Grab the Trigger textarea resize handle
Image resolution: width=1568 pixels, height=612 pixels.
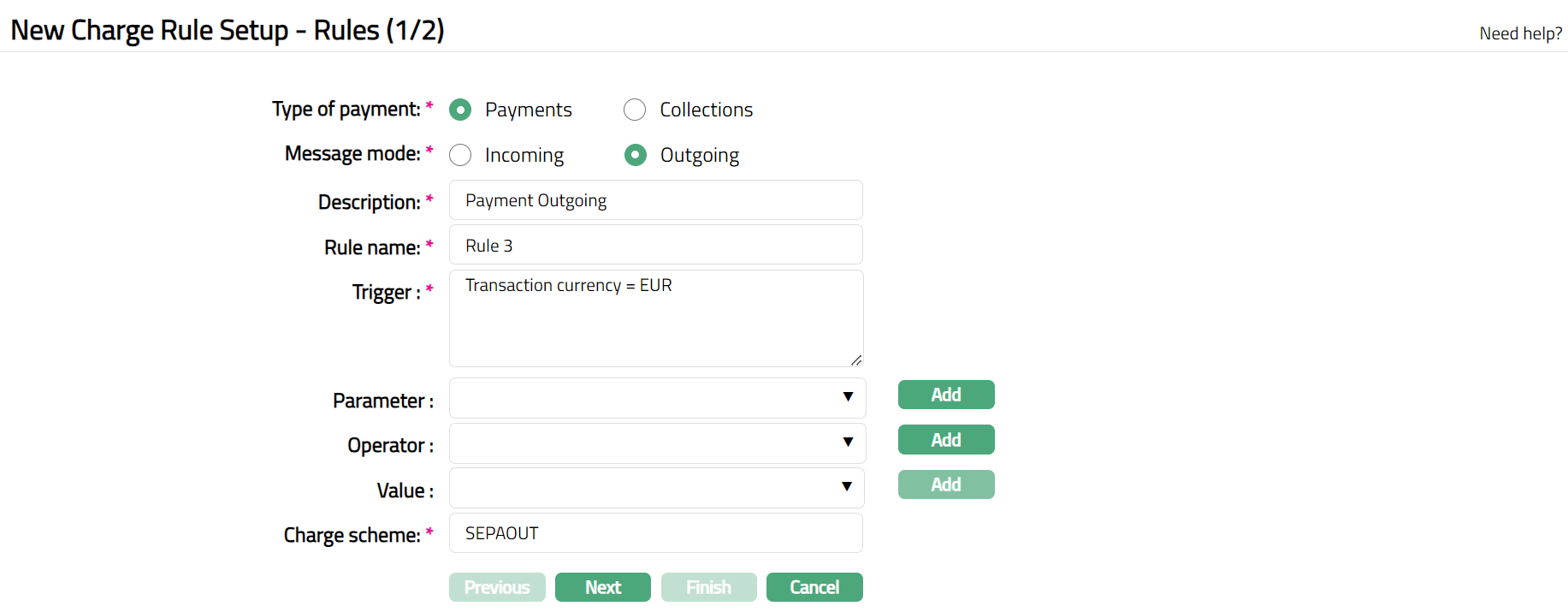pyautogui.click(x=856, y=360)
